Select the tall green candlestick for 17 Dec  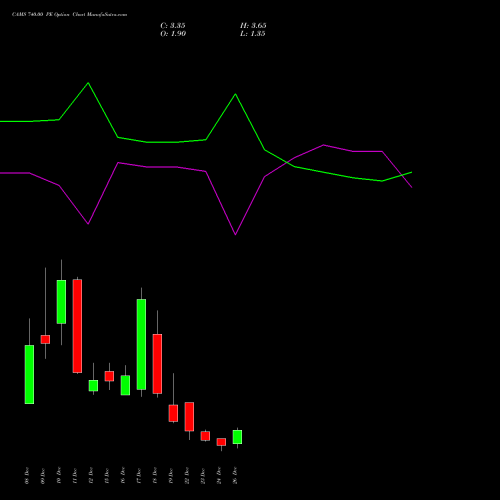(x=141, y=344)
